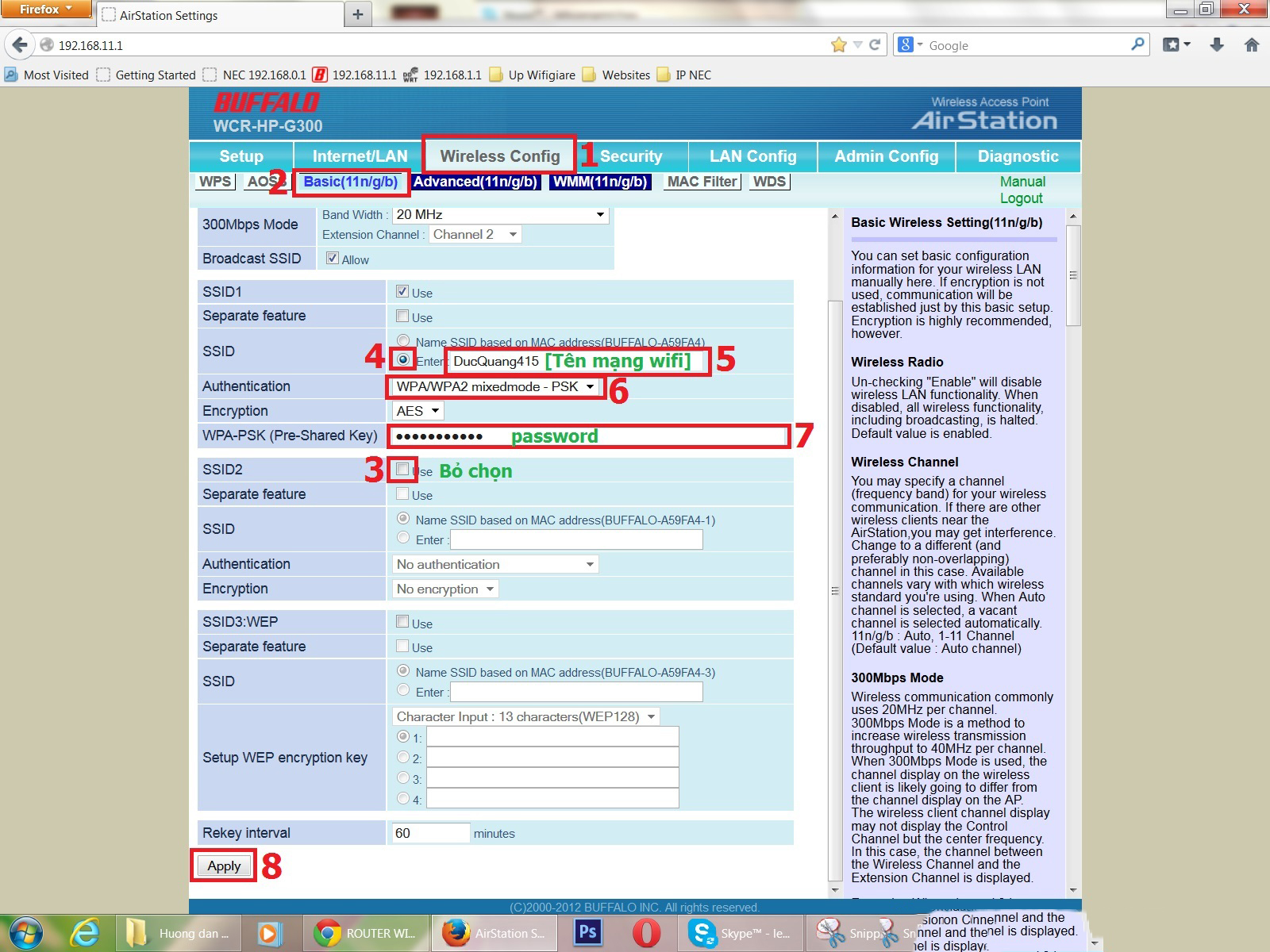Open the Most Visited bookmark
The width and height of the screenshot is (1270, 952).
[47, 75]
